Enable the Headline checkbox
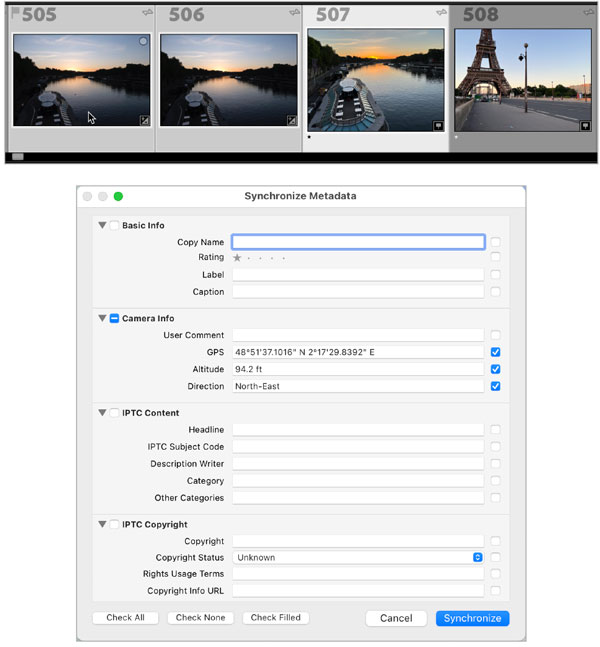Image resolution: width=600 pixels, height=647 pixels. coord(496,430)
